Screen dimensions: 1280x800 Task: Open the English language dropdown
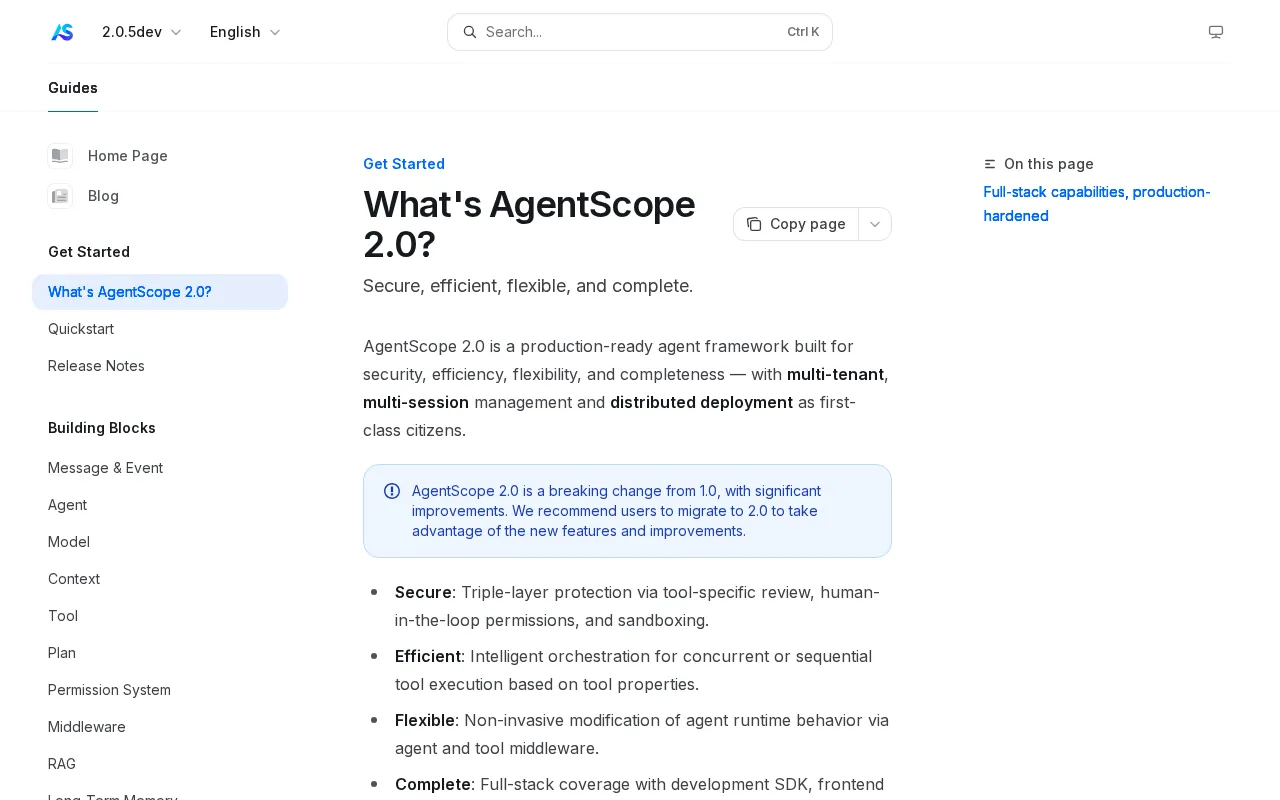click(x=245, y=32)
